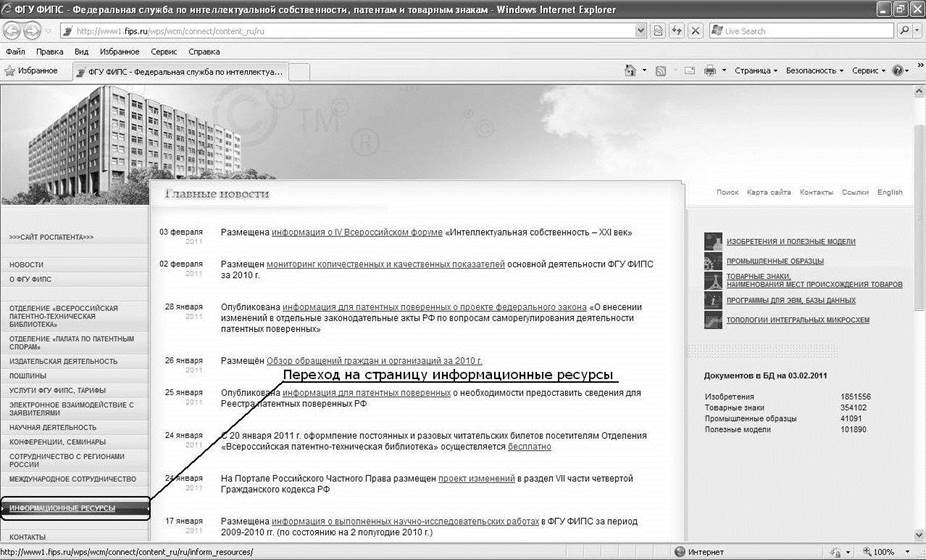Click the Read Mail icon
Screen dimensions: 926x560
coord(689,71)
